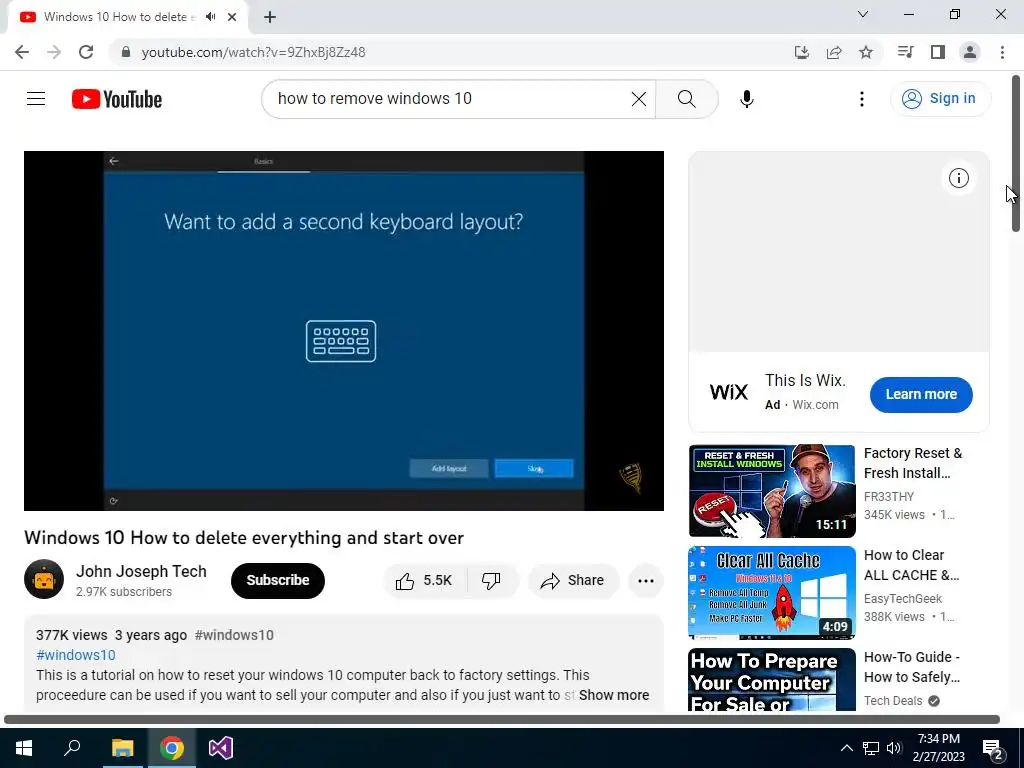Open the YouTube hamburger guide menu

[x=36, y=99]
